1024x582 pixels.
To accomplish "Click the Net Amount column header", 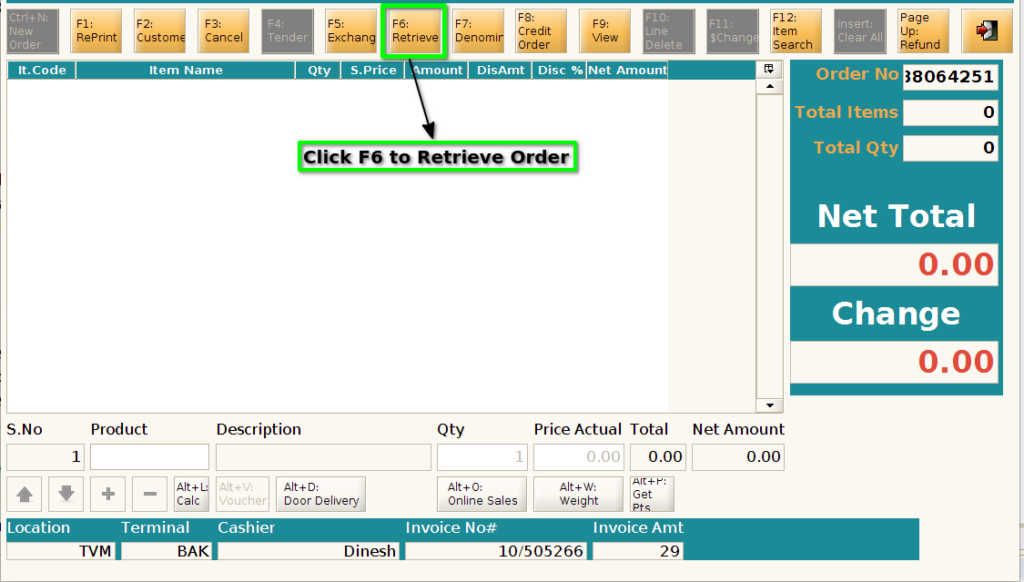I will 627,70.
